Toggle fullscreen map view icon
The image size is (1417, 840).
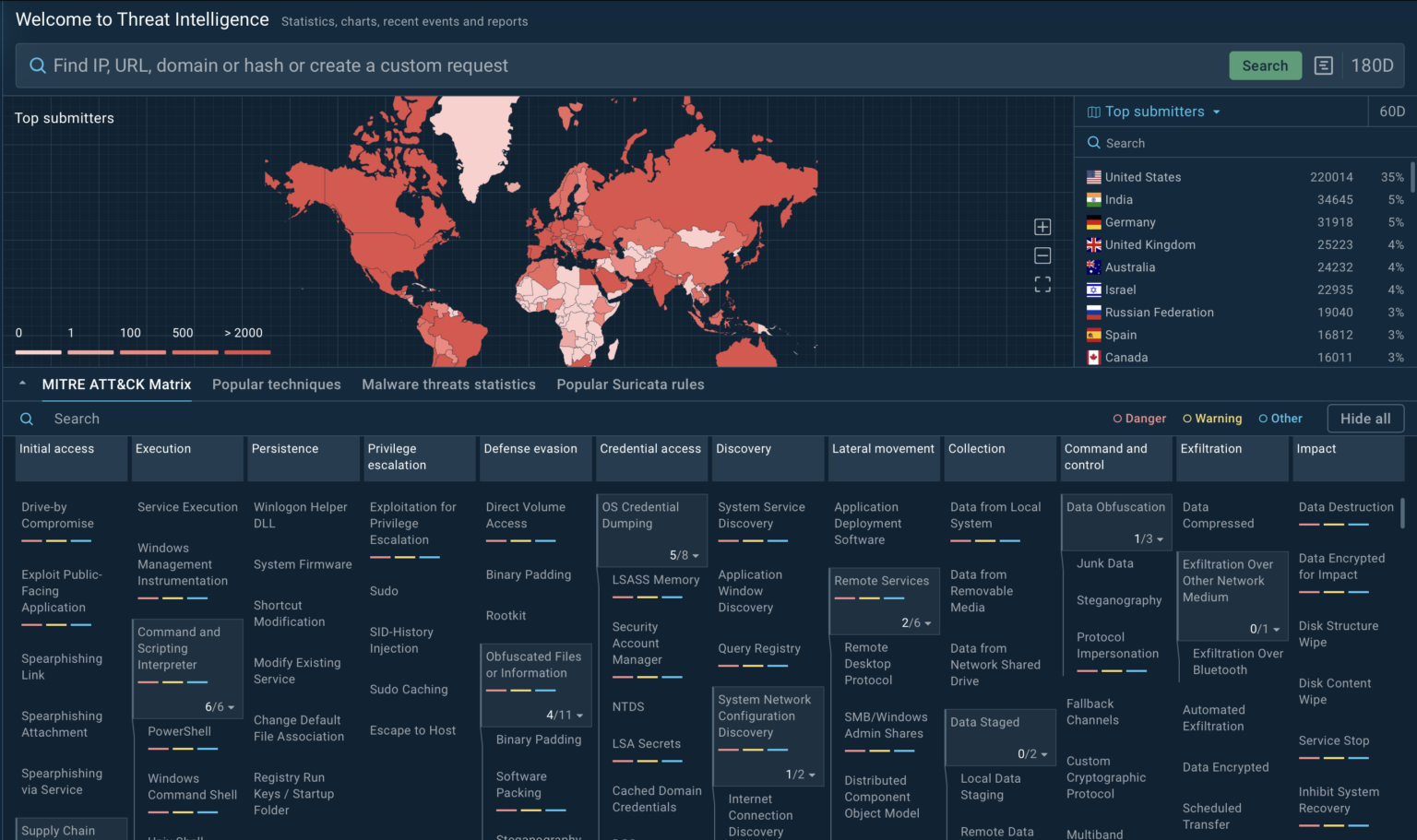(1042, 285)
